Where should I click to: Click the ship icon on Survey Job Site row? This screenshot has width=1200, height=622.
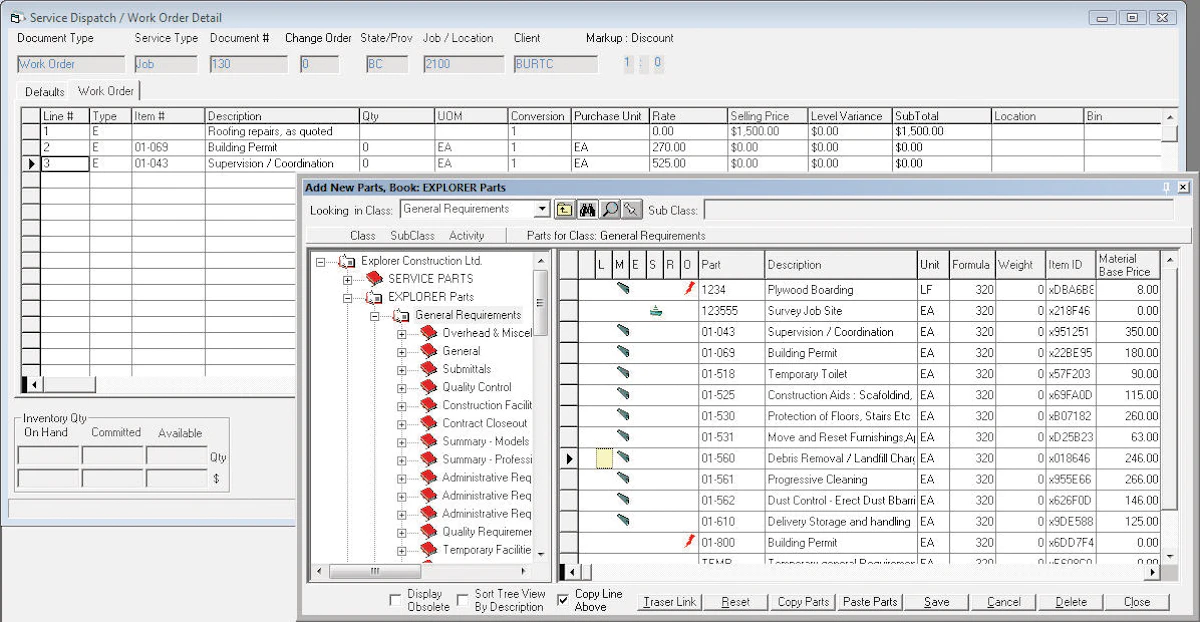point(656,311)
